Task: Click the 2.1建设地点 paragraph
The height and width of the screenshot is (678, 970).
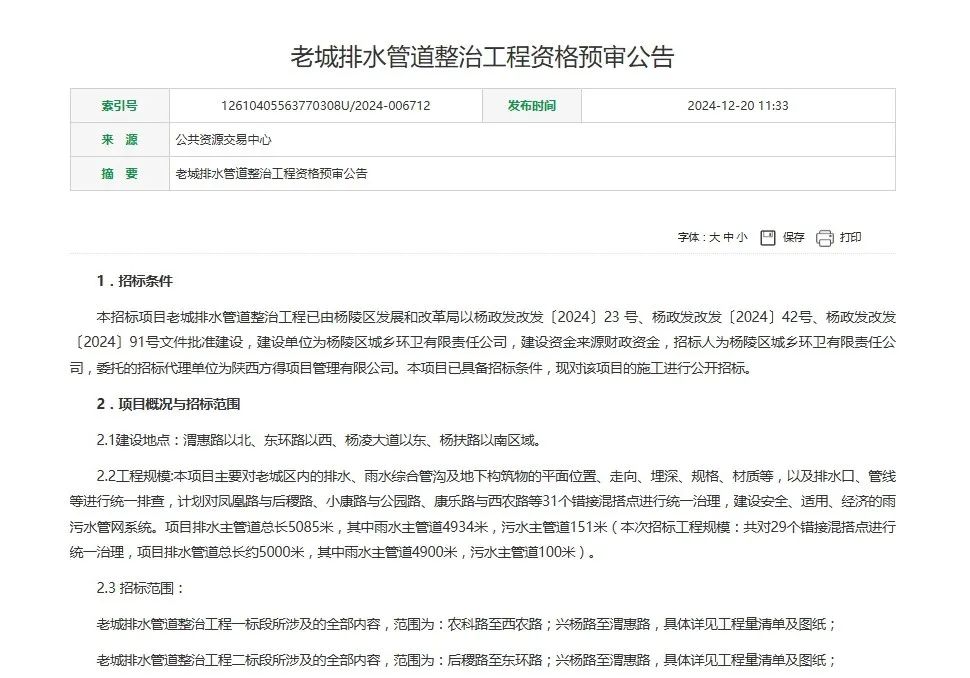Action: click(x=320, y=440)
